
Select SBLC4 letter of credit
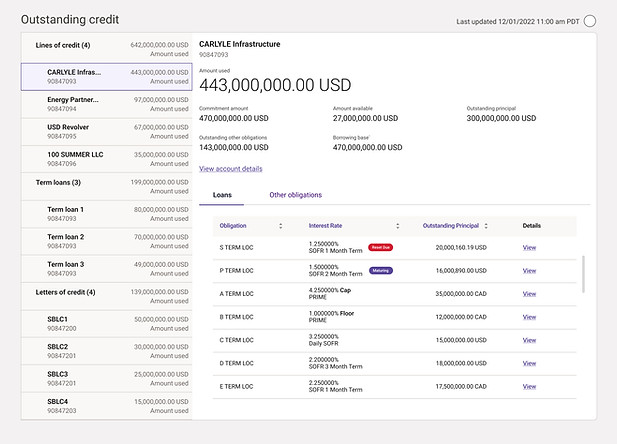click(107, 406)
